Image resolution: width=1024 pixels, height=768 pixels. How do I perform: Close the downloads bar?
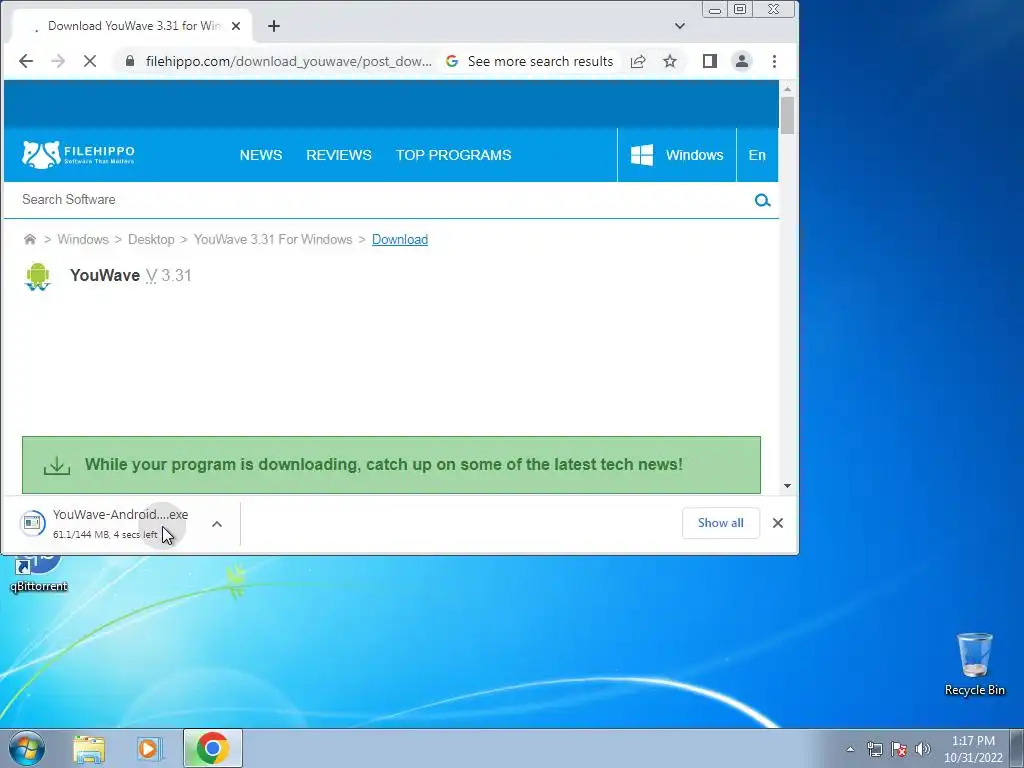(778, 523)
